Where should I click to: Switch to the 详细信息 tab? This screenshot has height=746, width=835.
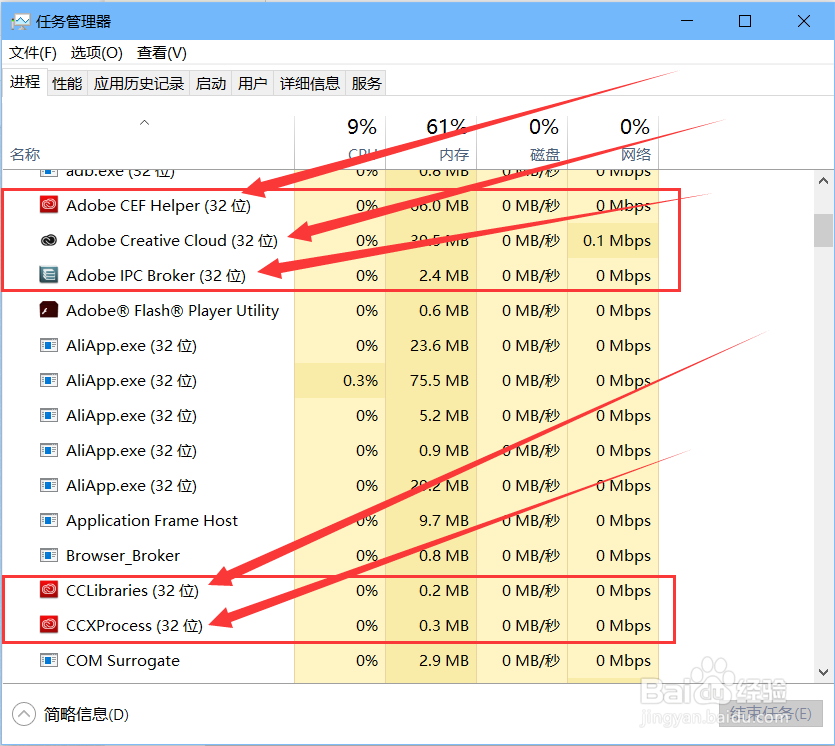coord(309,84)
